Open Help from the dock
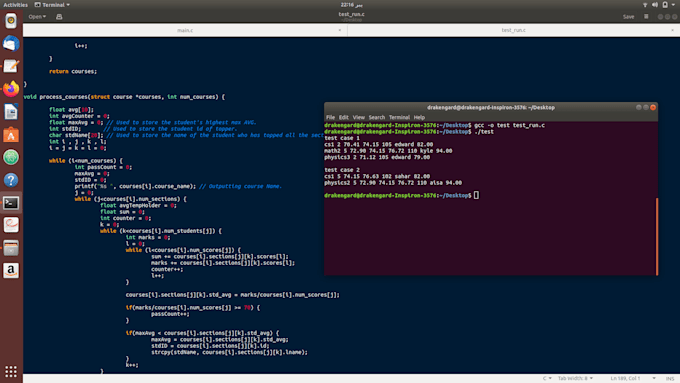 (x=11, y=180)
